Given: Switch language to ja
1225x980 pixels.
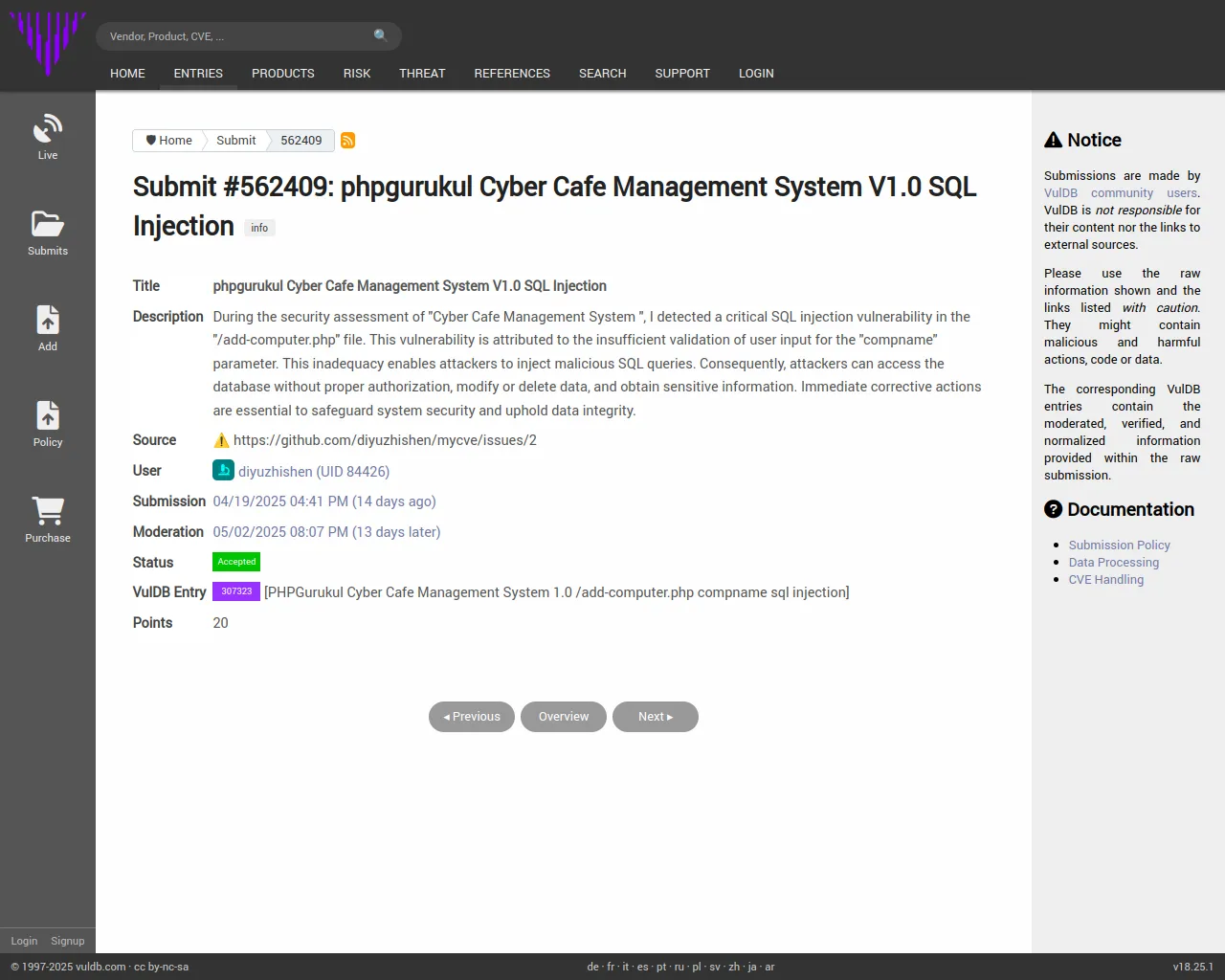Looking at the screenshot, I should (x=752, y=967).
